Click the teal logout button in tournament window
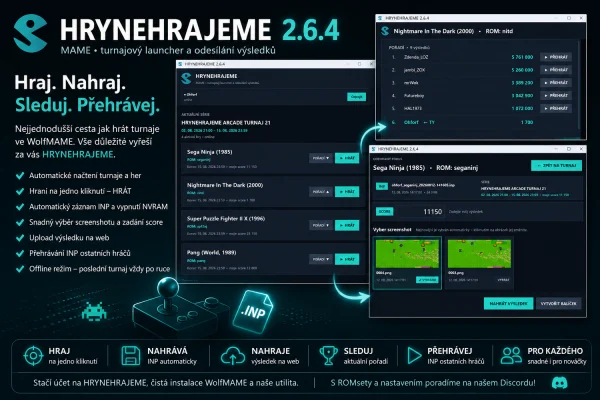Viewport: 600px width, 400px height. pos(357,97)
